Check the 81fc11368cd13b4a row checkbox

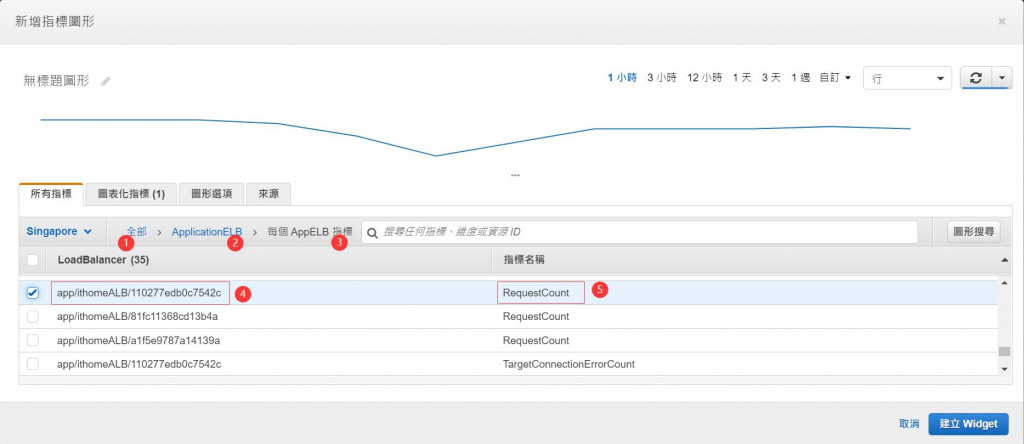point(33,317)
